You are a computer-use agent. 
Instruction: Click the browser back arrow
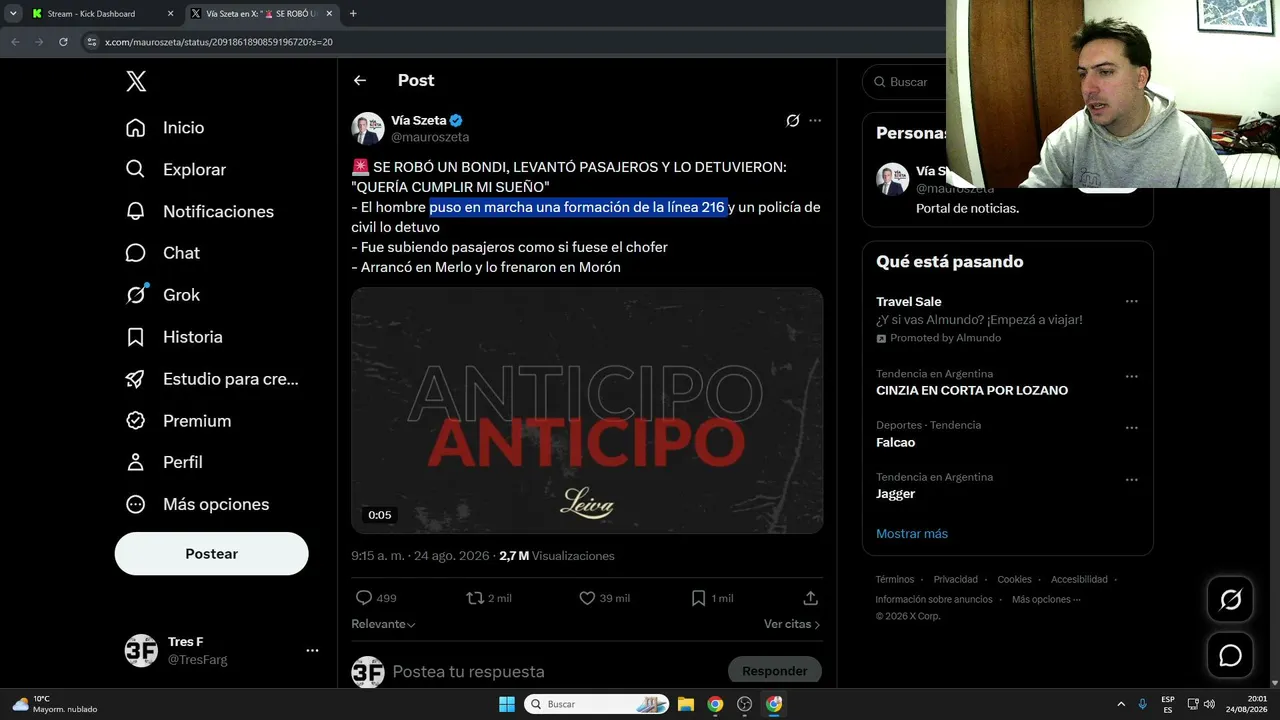pyautogui.click(x=15, y=42)
